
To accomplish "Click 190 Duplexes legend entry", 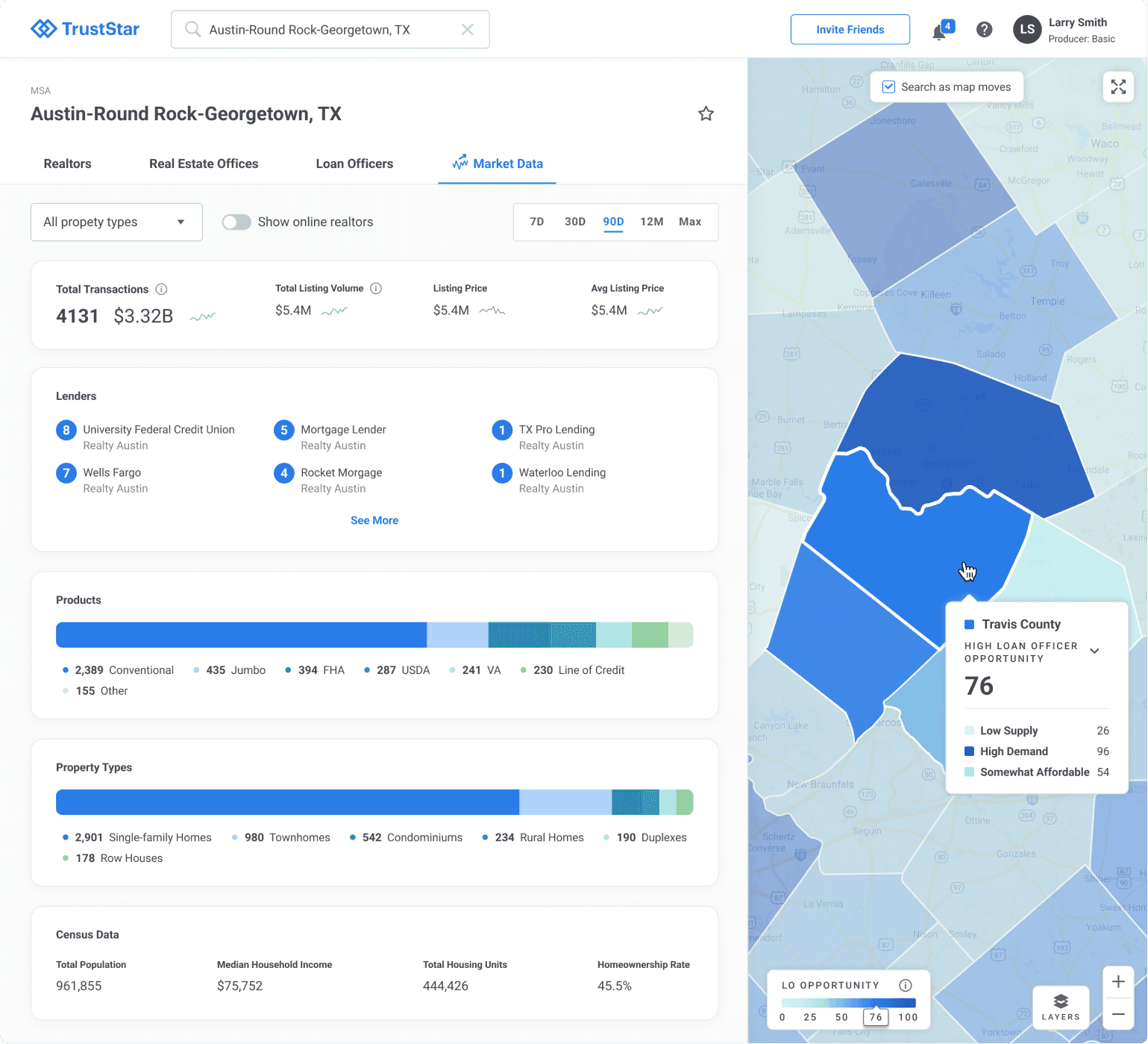I will coord(645,837).
